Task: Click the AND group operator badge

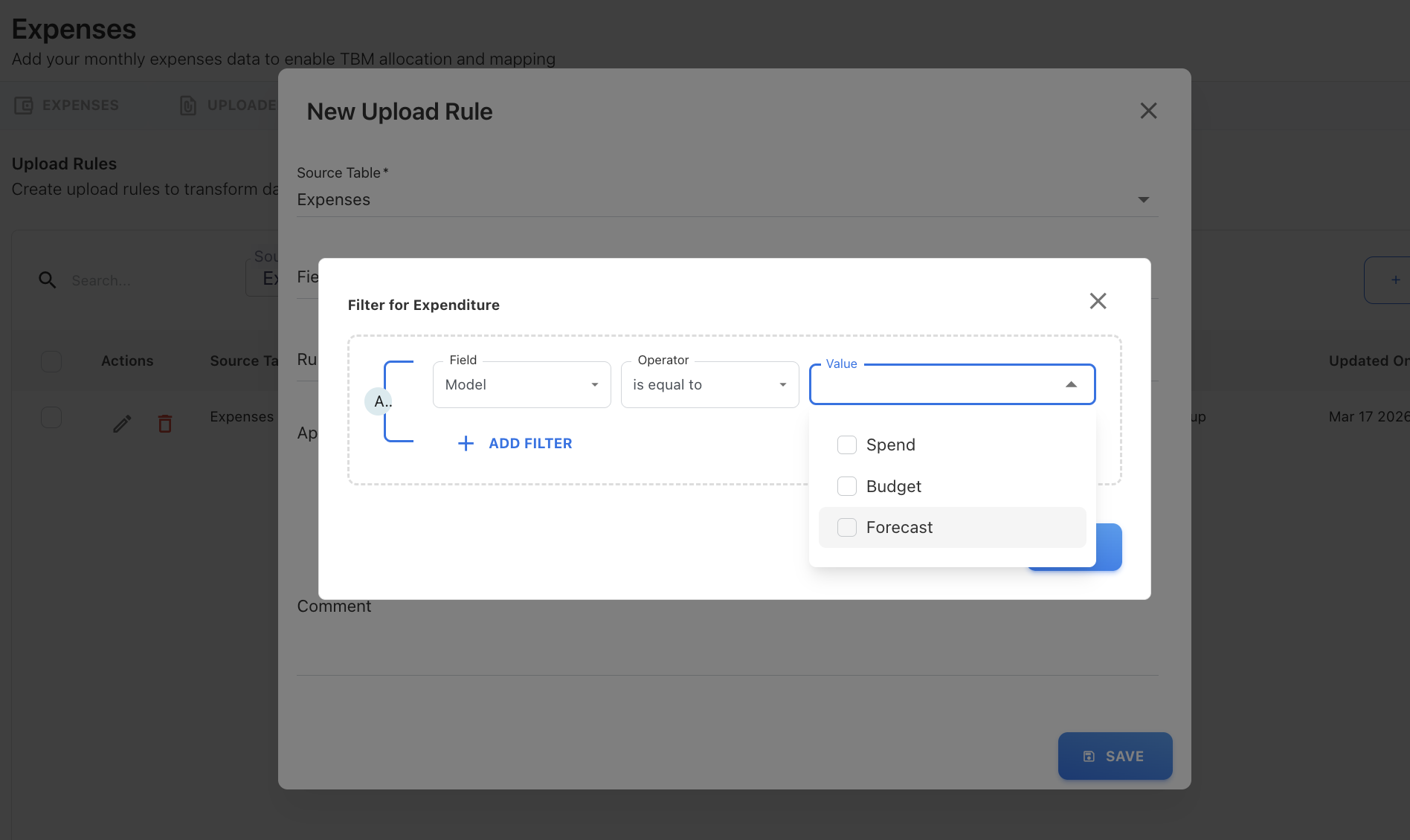Action: click(381, 402)
